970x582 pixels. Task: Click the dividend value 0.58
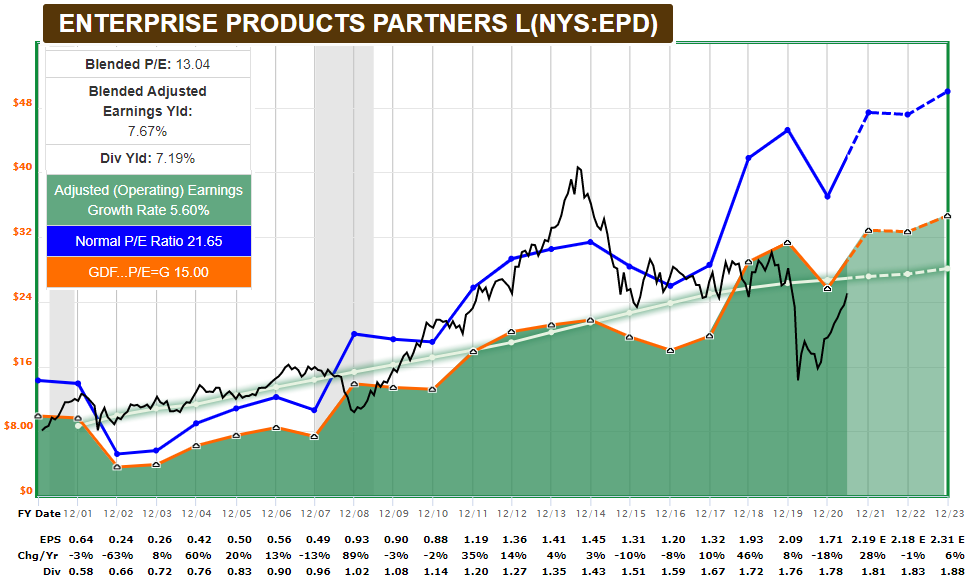[x=80, y=571]
